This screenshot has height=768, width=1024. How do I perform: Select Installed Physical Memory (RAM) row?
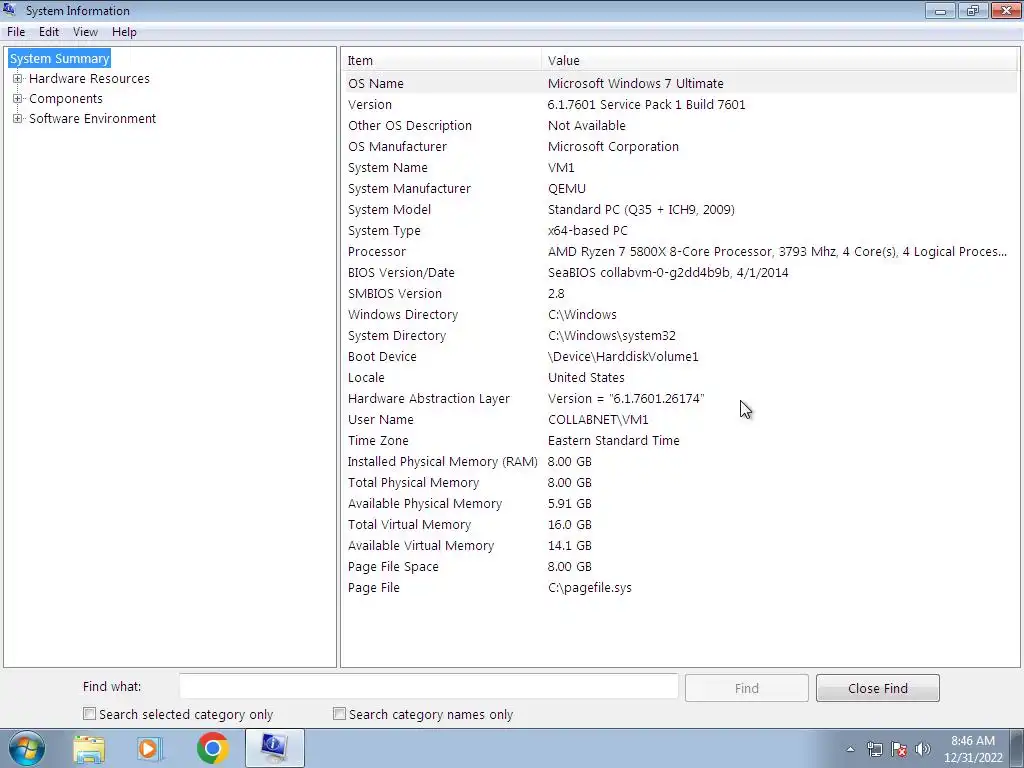(x=680, y=462)
